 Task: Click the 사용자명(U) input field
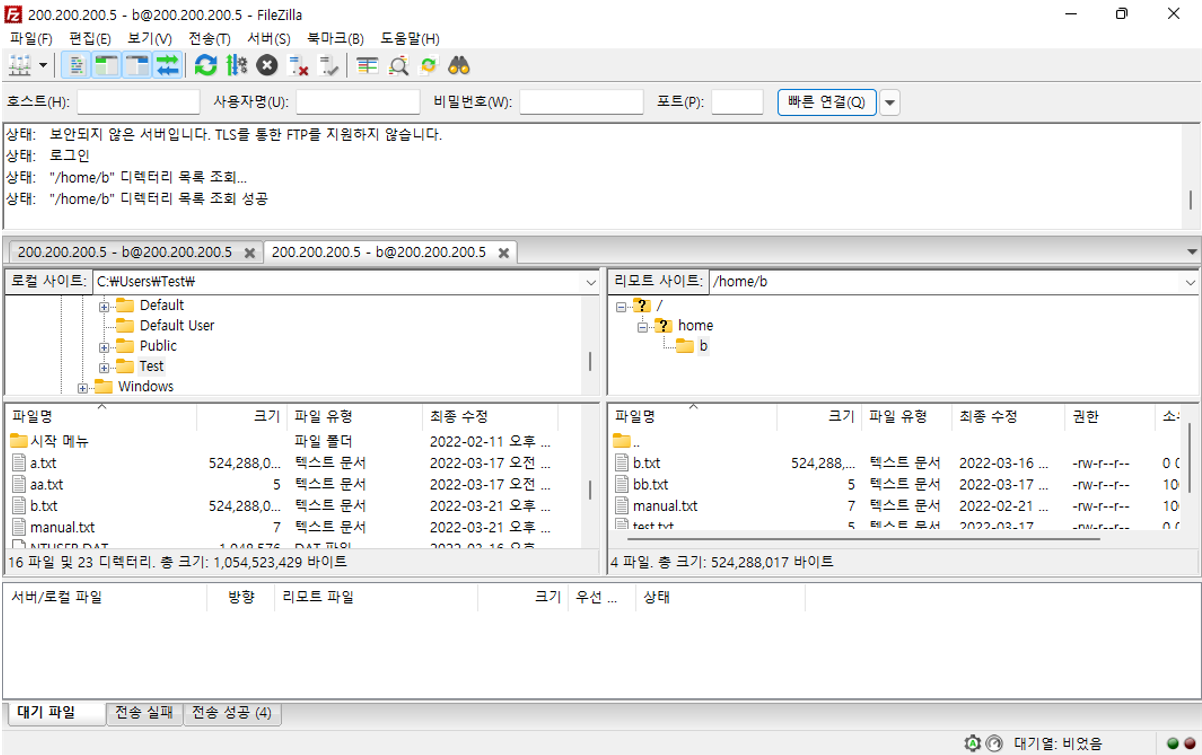358,102
